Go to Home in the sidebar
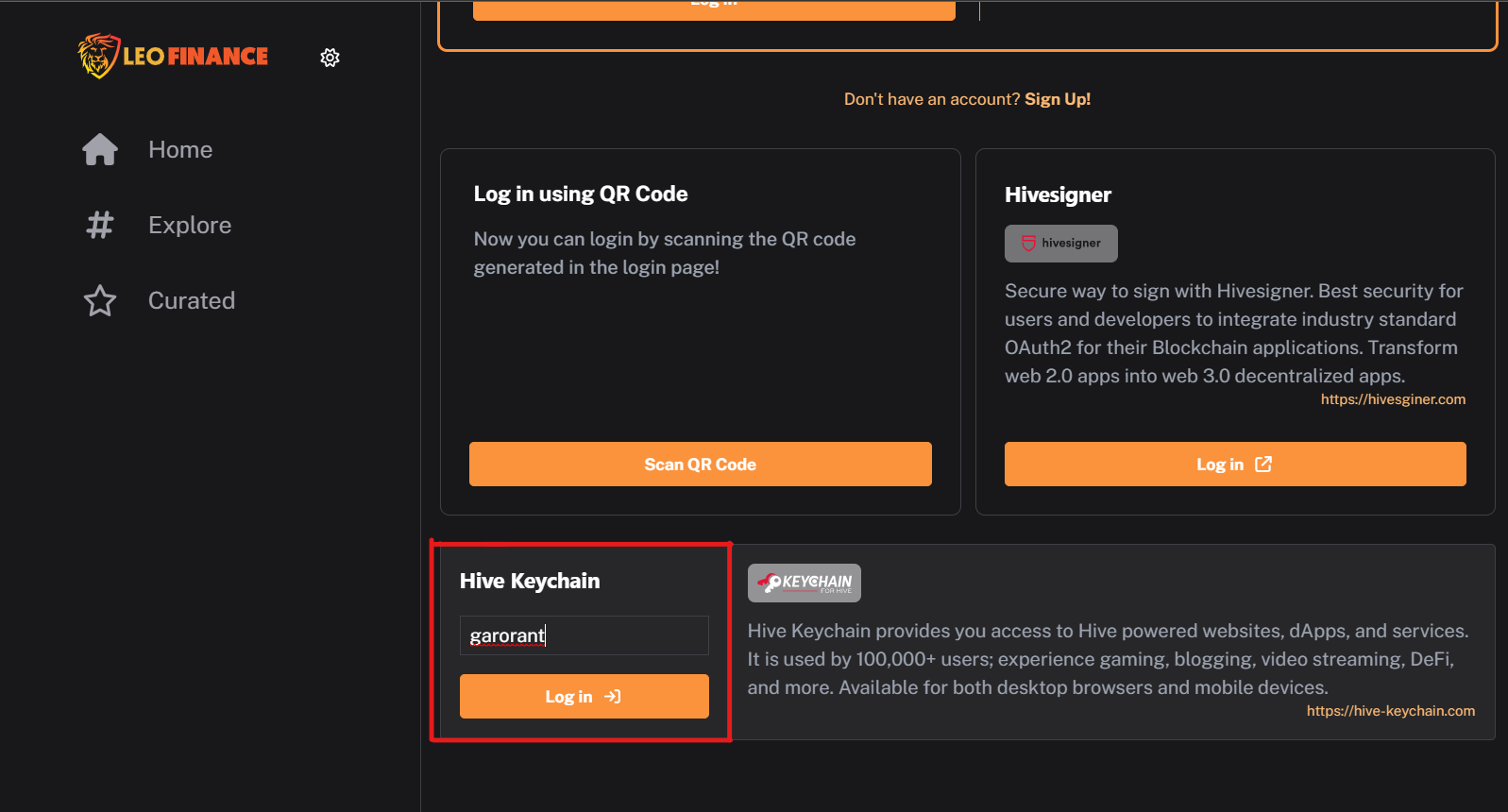The width and height of the screenshot is (1508, 812). click(180, 149)
